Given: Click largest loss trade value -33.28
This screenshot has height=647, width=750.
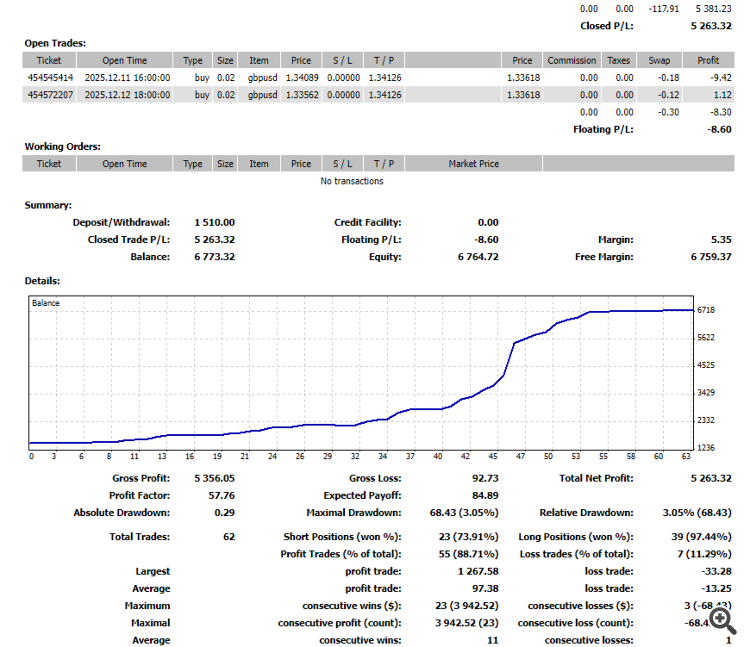Looking at the screenshot, I should point(716,571).
